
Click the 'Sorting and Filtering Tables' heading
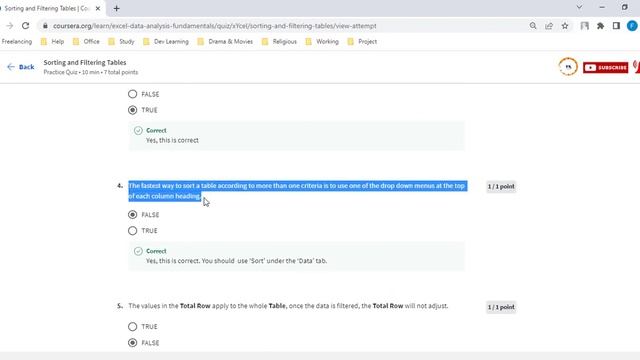pyautogui.click(x=85, y=62)
